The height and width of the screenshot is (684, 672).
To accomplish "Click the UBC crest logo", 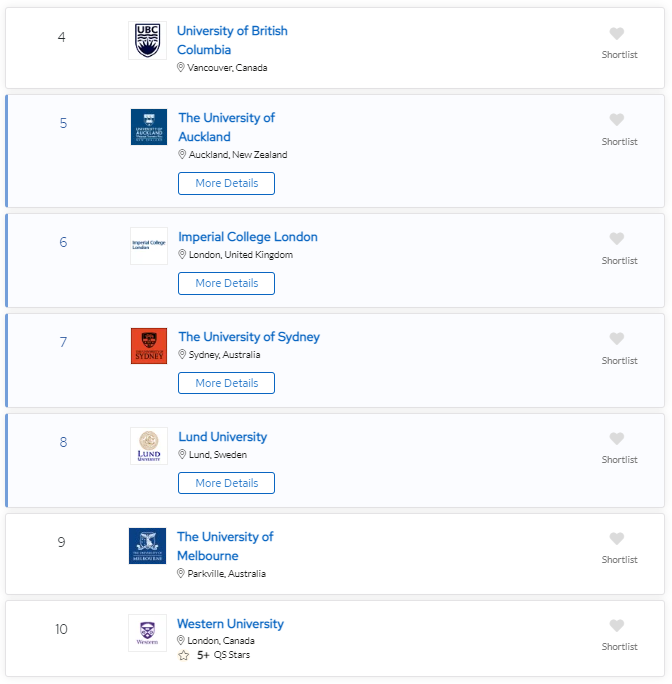I will 147,41.
